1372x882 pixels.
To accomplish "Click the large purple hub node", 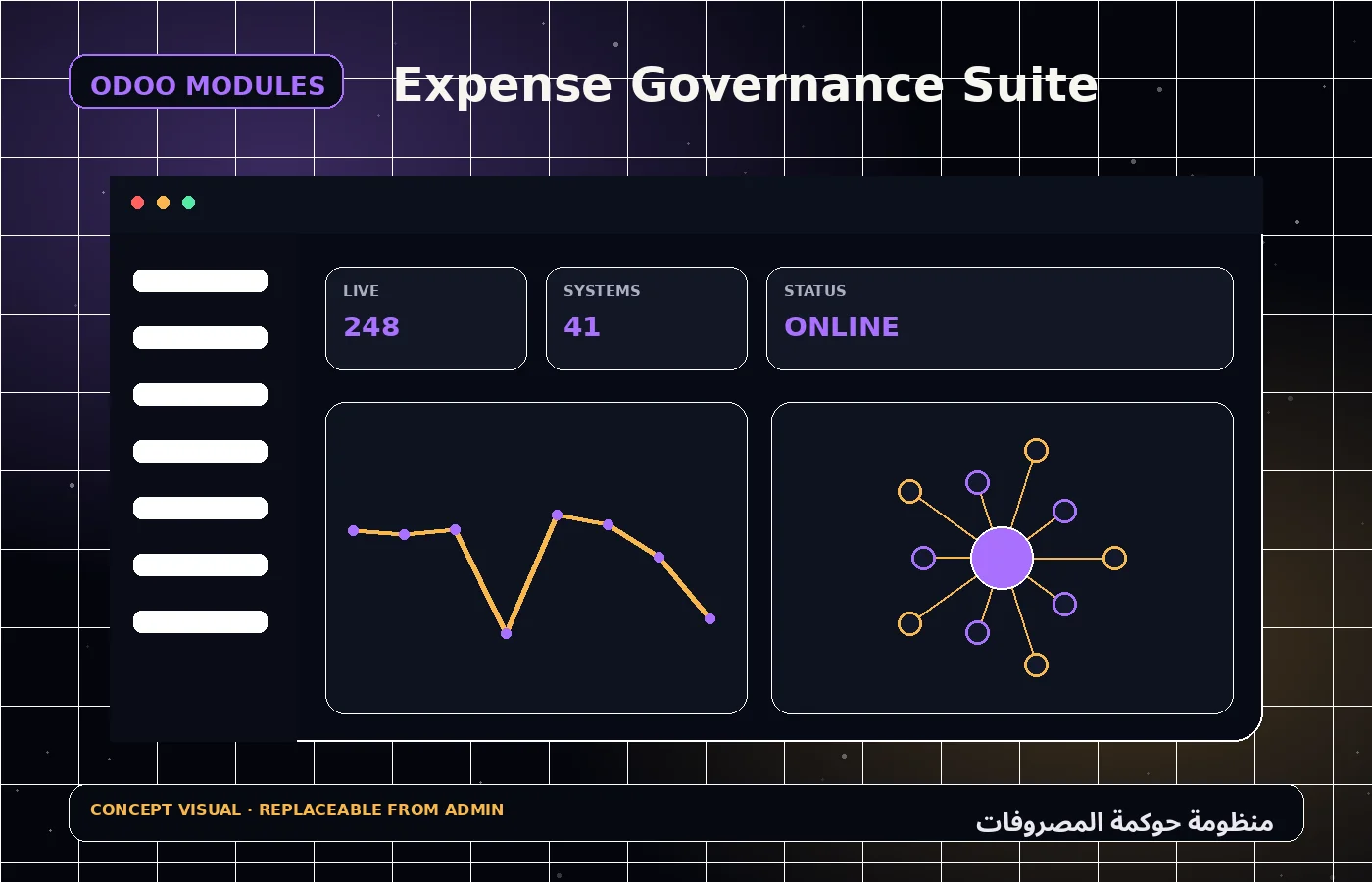I will [x=1002, y=558].
